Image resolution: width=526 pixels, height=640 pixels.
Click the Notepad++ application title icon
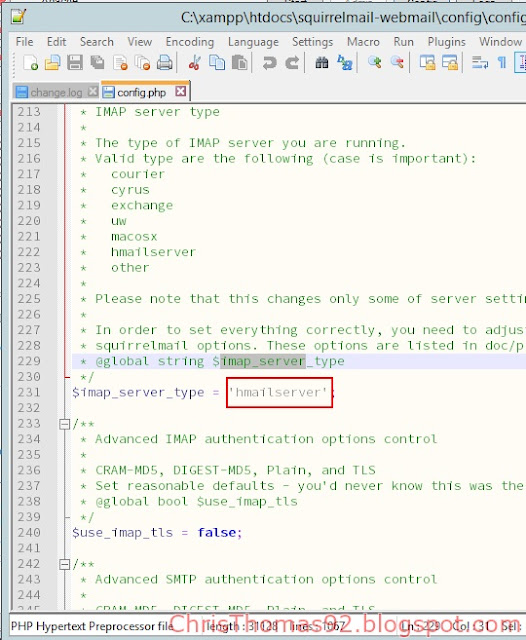click(x=18, y=17)
